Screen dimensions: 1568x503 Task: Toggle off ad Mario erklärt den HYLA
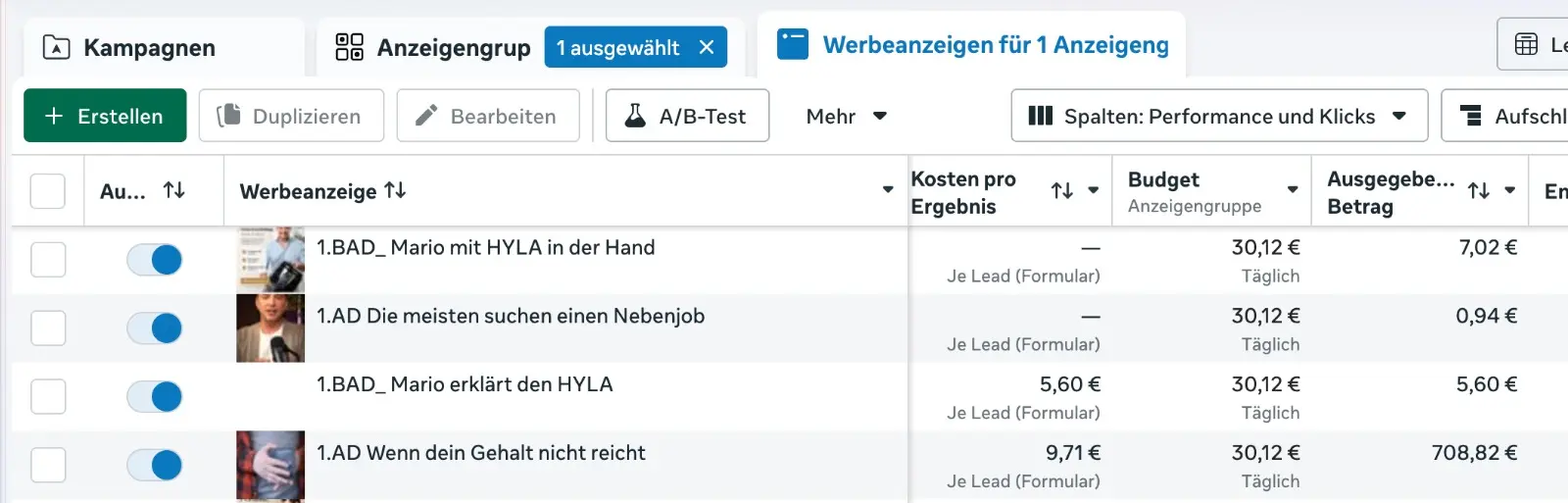[x=154, y=397]
